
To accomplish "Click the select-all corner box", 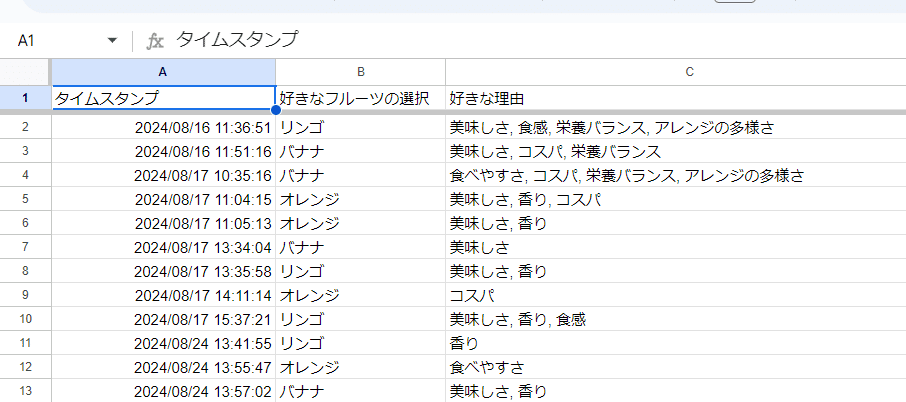I will [25, 72].
